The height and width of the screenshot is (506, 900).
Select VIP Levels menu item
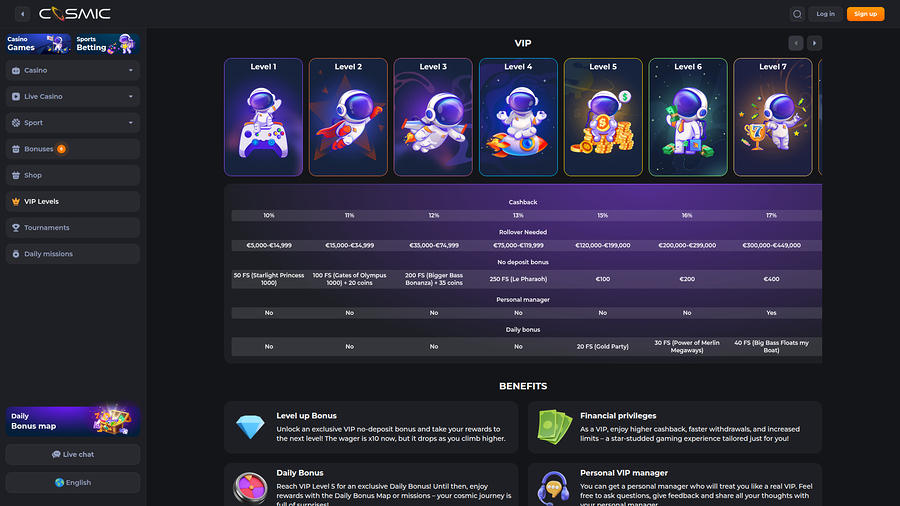tap(73, 201)
